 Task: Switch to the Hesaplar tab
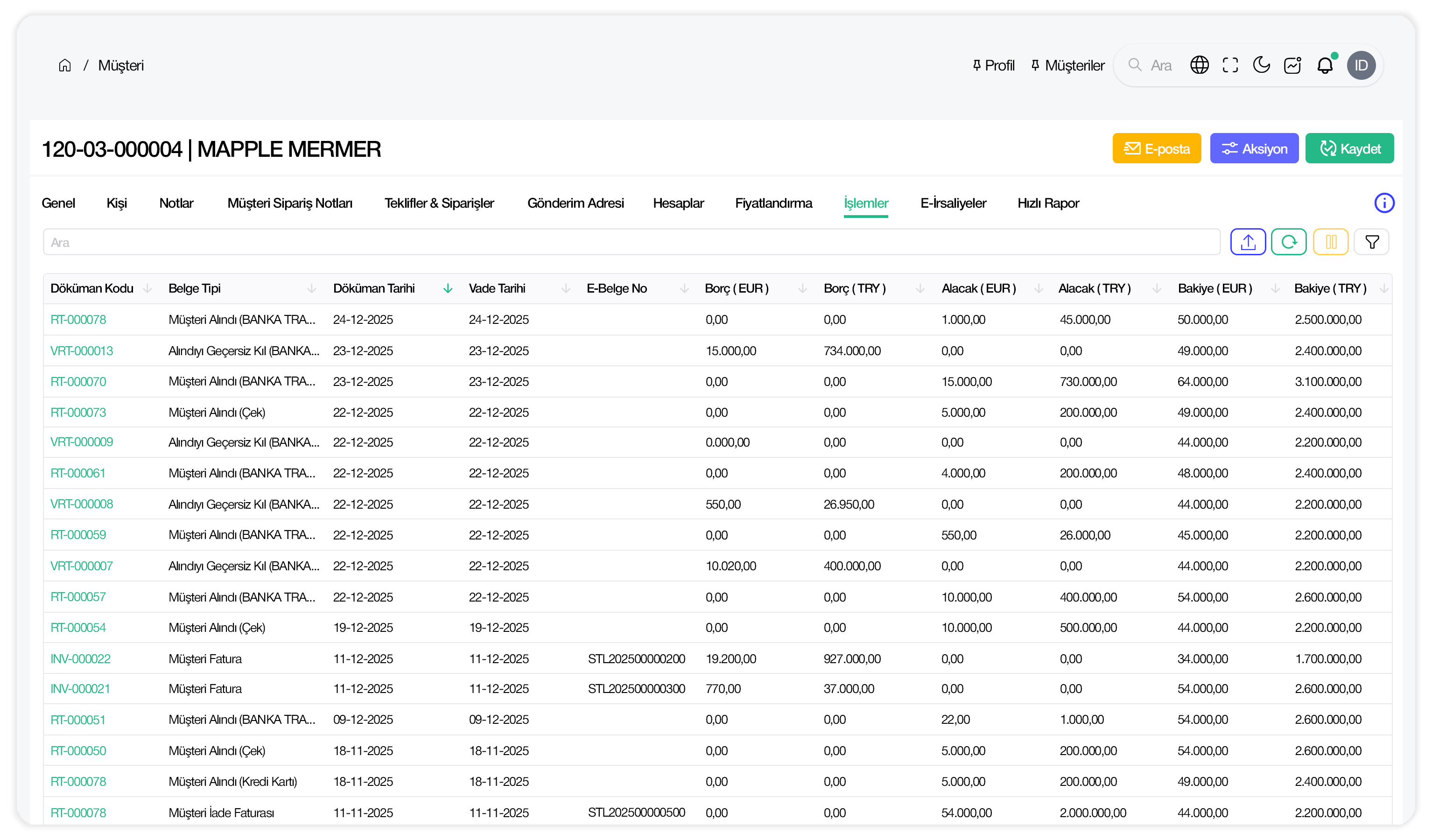click(678, 203)
